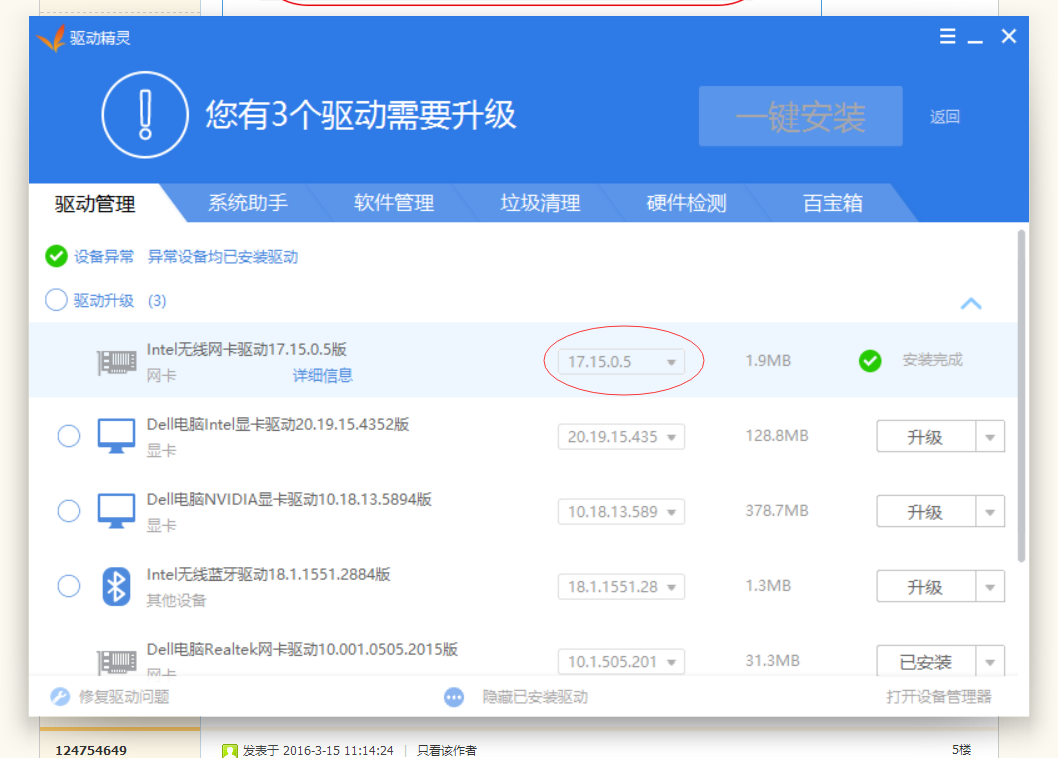This screenshot has height=758, width=1058.
Task: Open the 10.1.505.201 version dropdown
Action: click(x=621, y=661)
